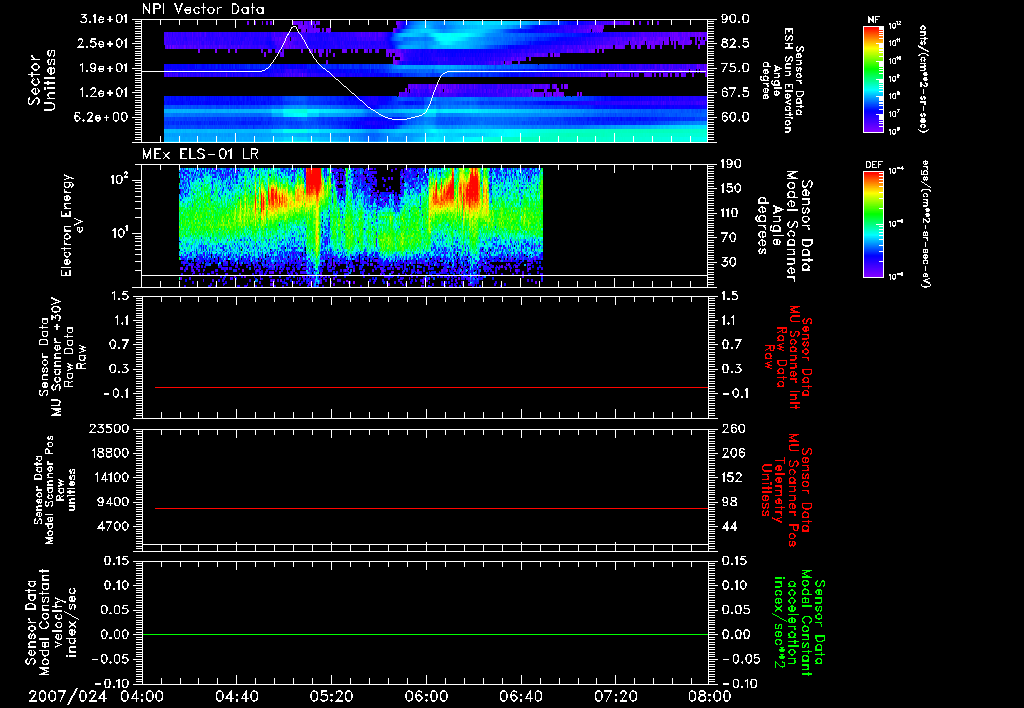This screenshot has width=1024, height=708.
Task: Click the 08:00 end time label
Action: pos(710,696)
